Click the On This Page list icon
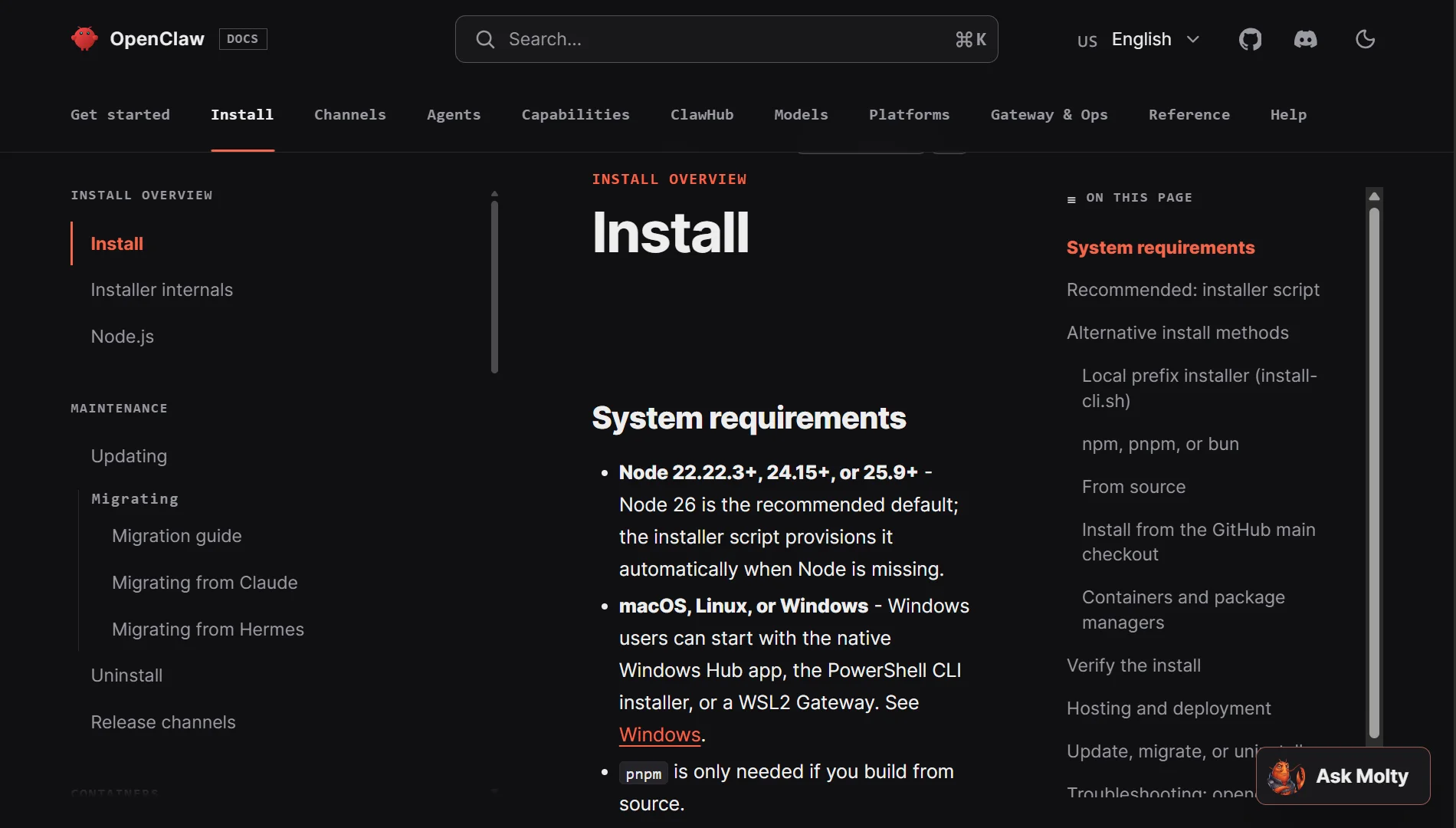This screenshot has width=1456, height=828. click(1071, 199)
